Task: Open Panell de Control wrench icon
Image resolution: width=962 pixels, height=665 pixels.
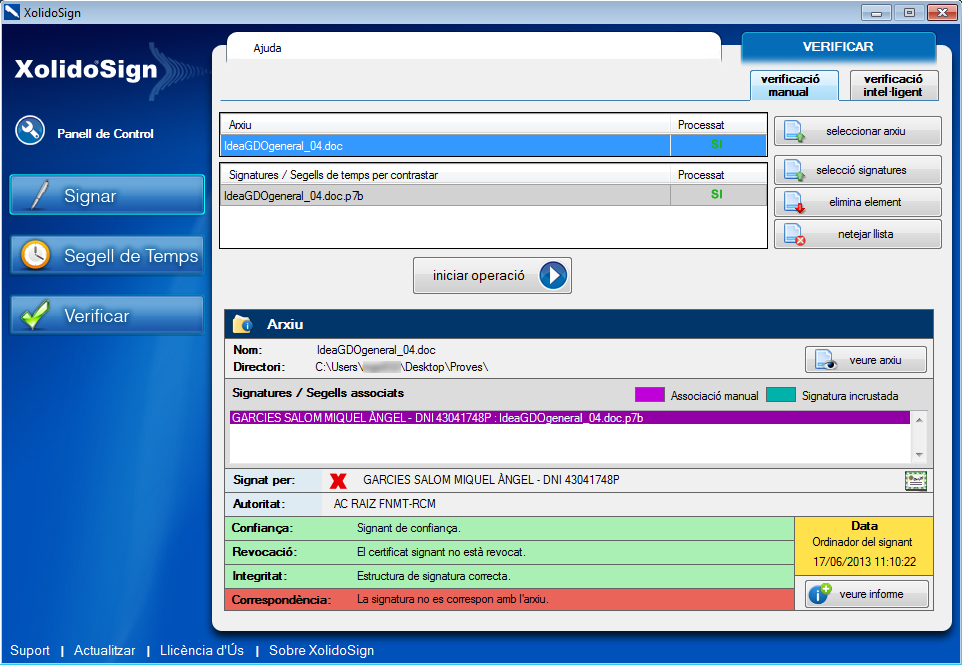Action: 30,131
